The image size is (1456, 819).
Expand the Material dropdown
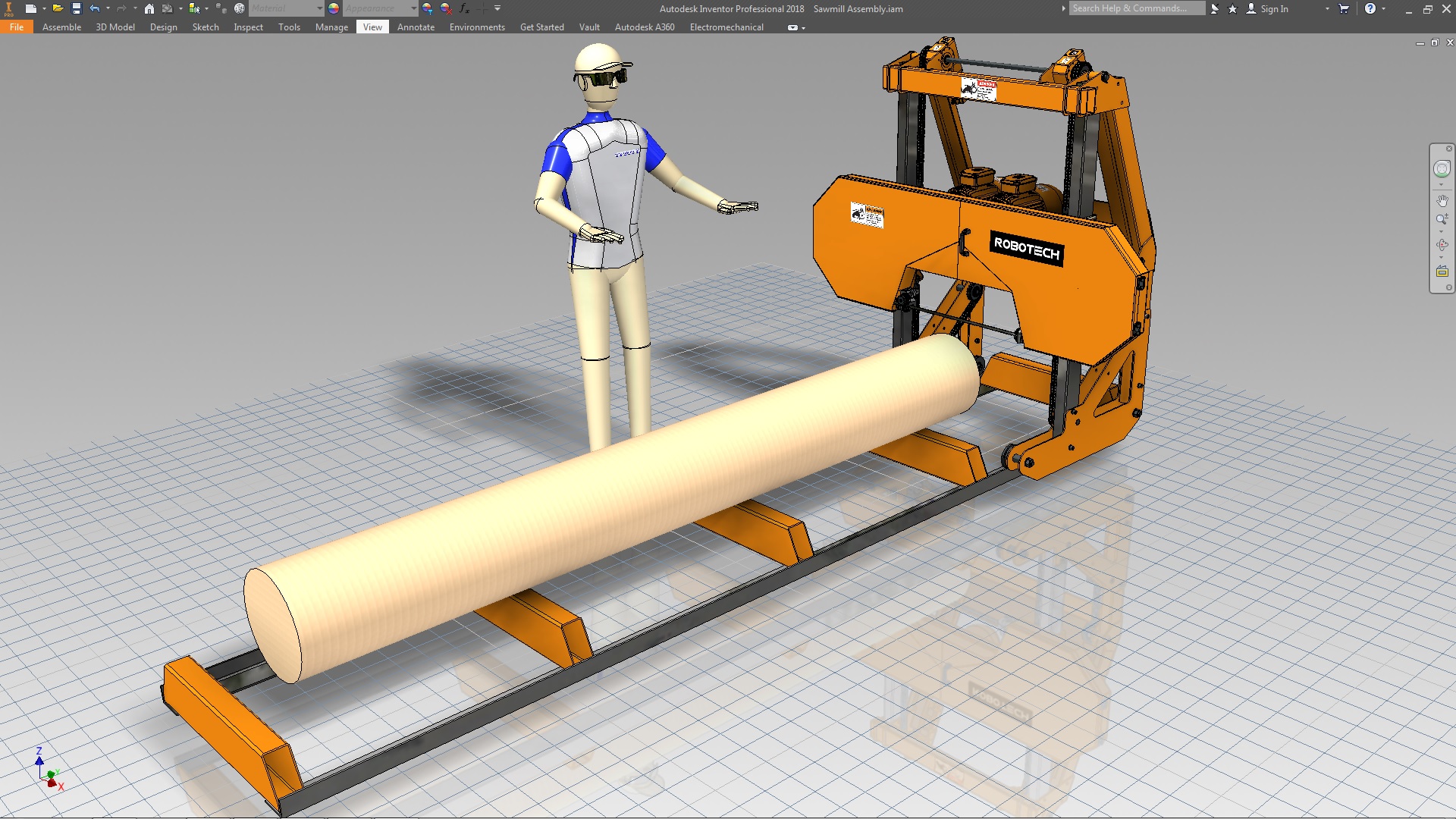tap(319, 8)
